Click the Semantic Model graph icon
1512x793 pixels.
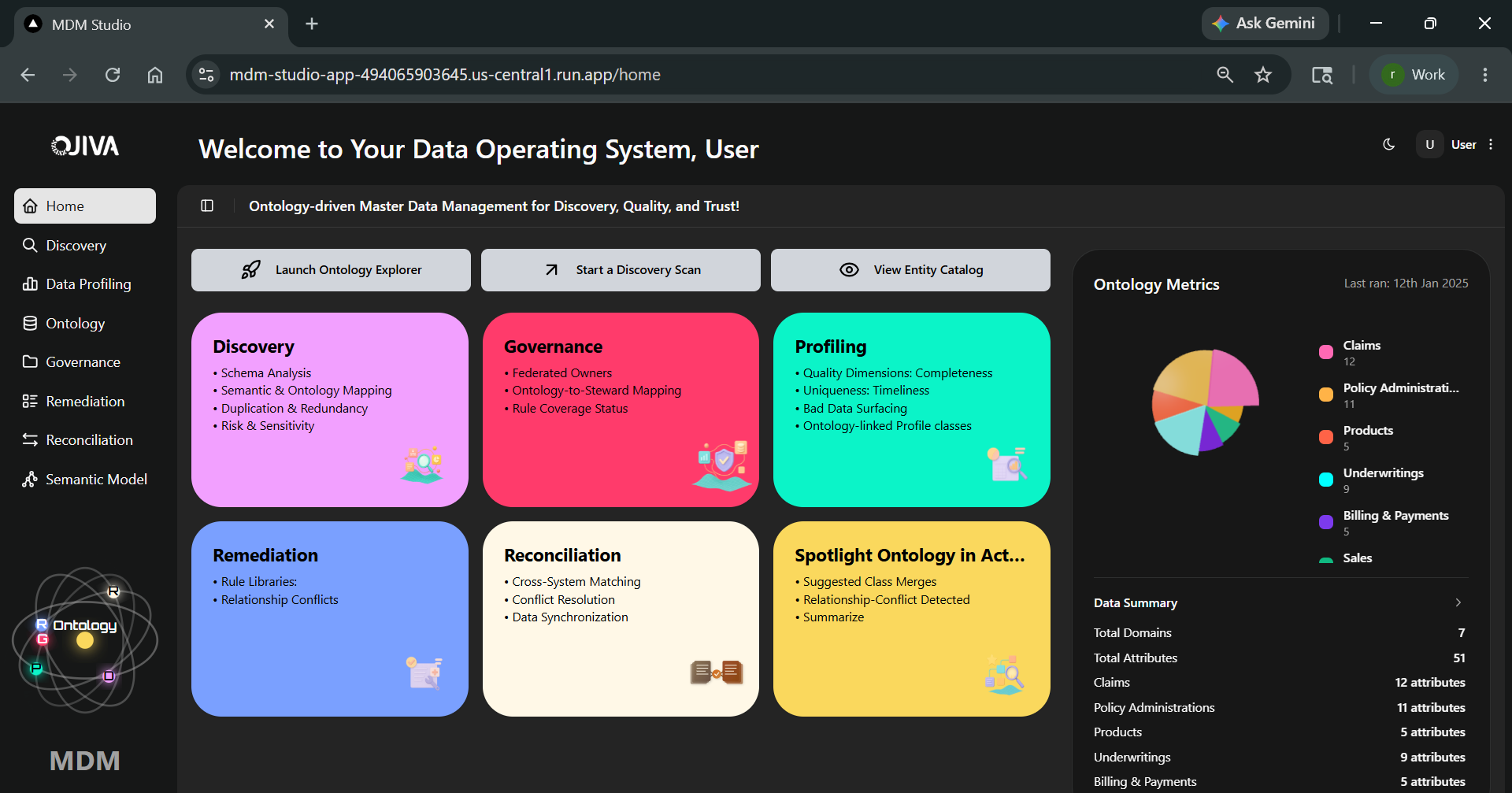pos(30,479)
